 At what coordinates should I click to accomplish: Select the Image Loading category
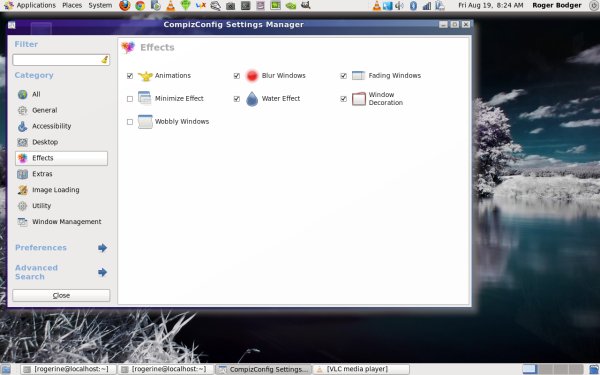(61, 190)
